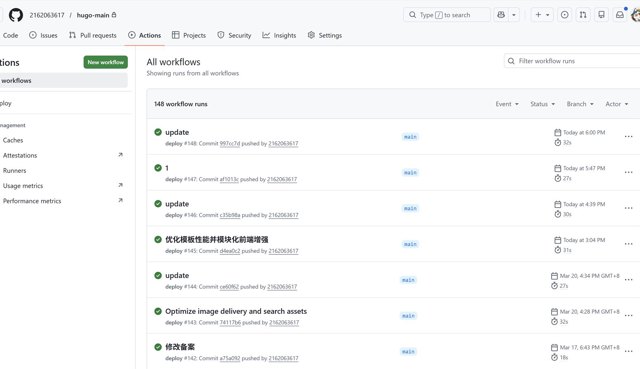Click the main branch label on deploy #145
This screenshot has height=369, width=640.
click(410, 244)
